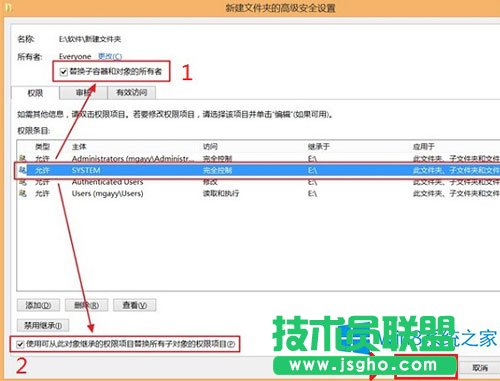The width and height of the screenshot is (500, 381).
Task: Click the 禁用继承(I) button
Action: (x=43, y=325)
